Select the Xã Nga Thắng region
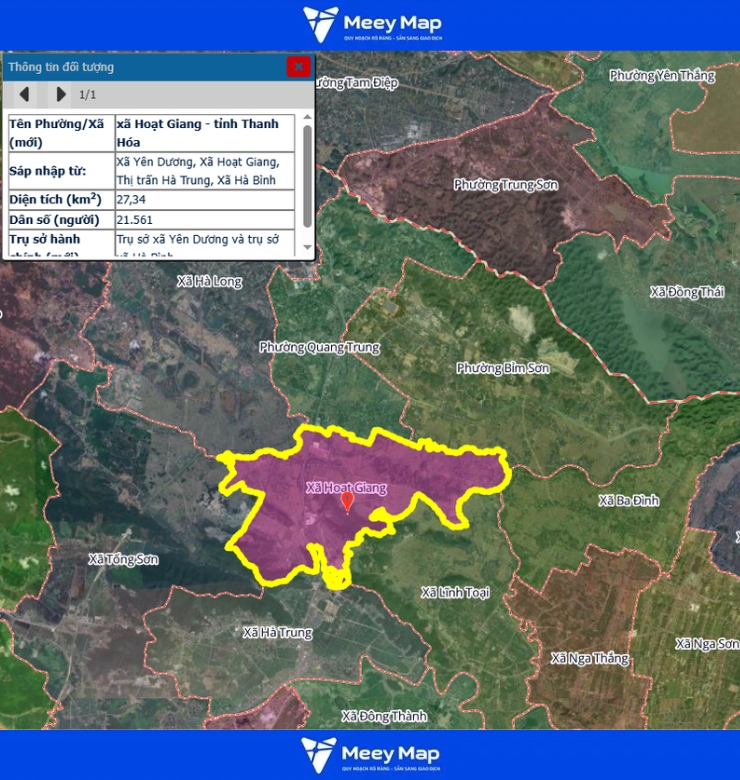This screenshot has height=780, width=740. click(590, 658)
